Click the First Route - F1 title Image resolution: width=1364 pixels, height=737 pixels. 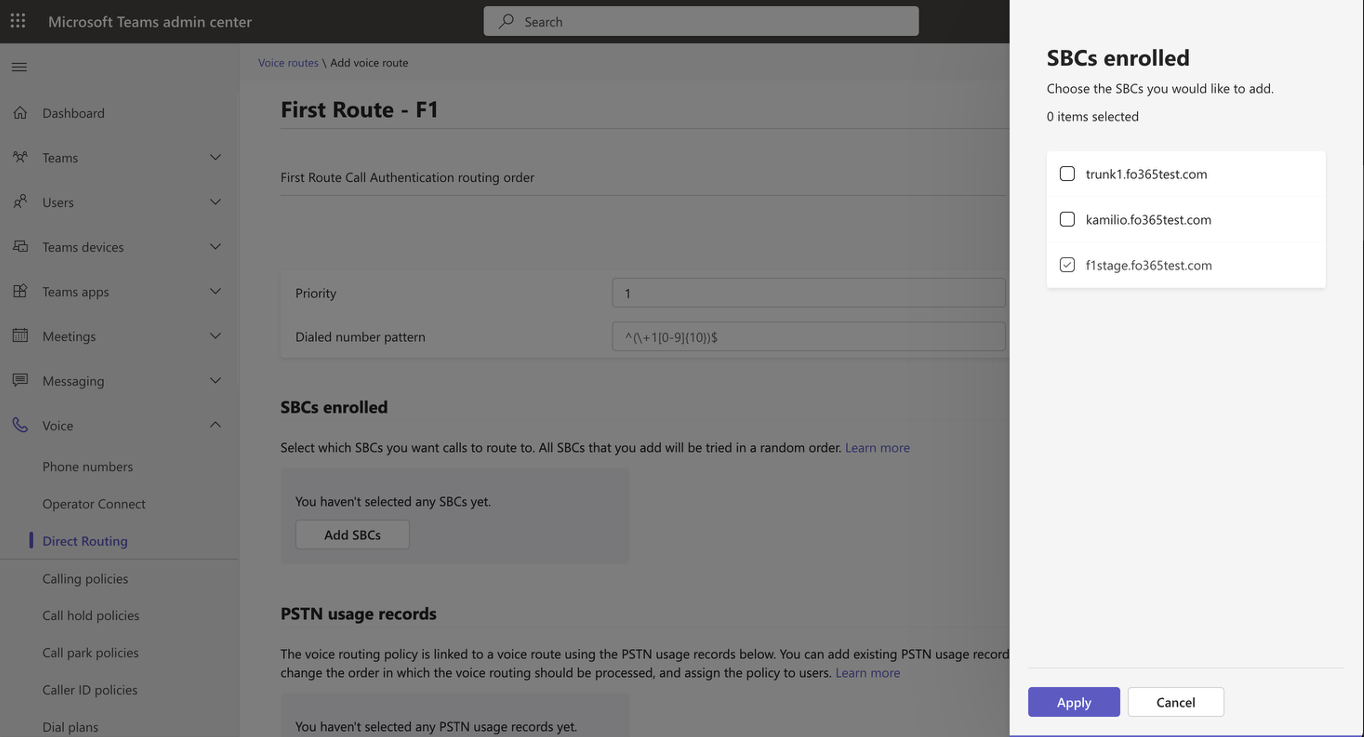(359, 109)
